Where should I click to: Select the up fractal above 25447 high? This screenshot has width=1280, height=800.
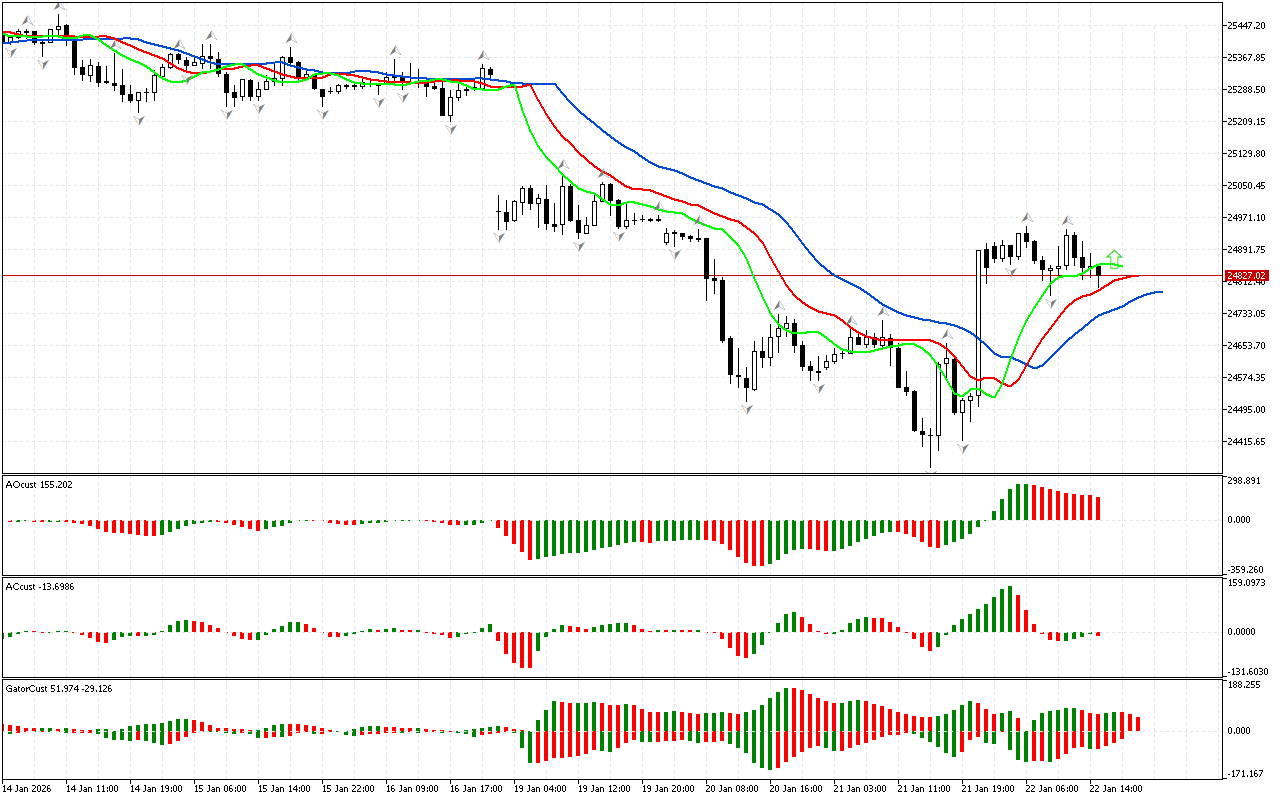(60, 5)
